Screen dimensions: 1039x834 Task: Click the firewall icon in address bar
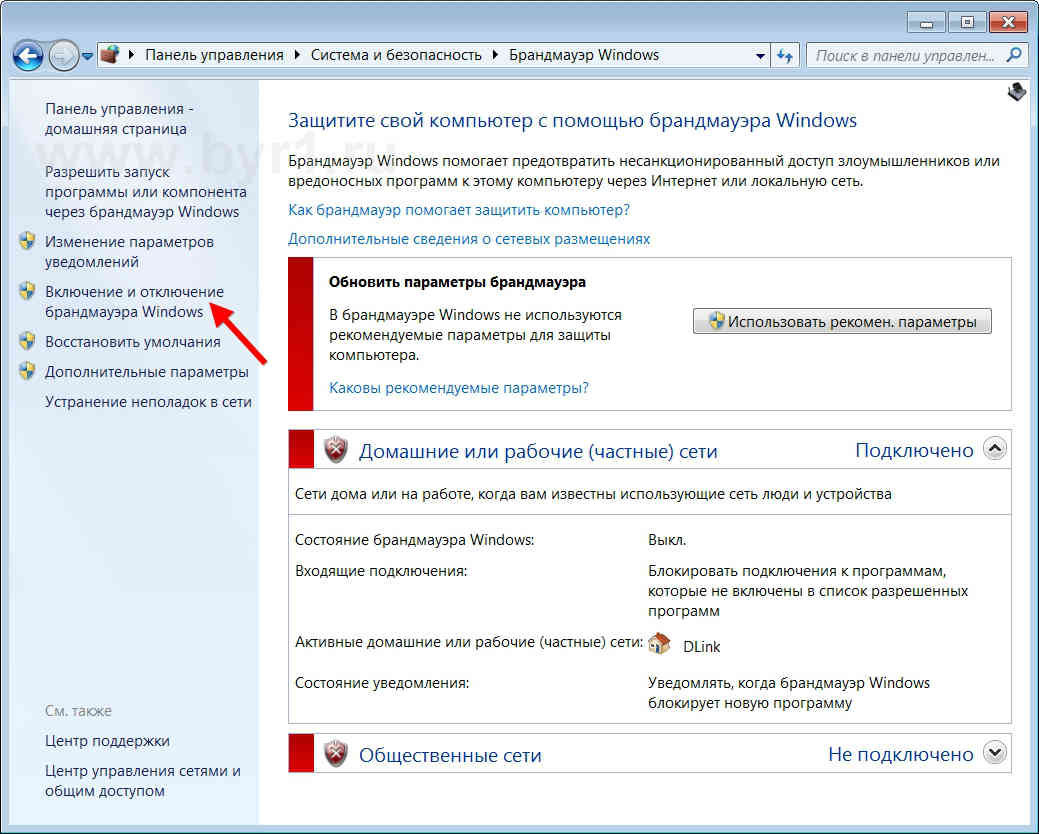[110, 55]
